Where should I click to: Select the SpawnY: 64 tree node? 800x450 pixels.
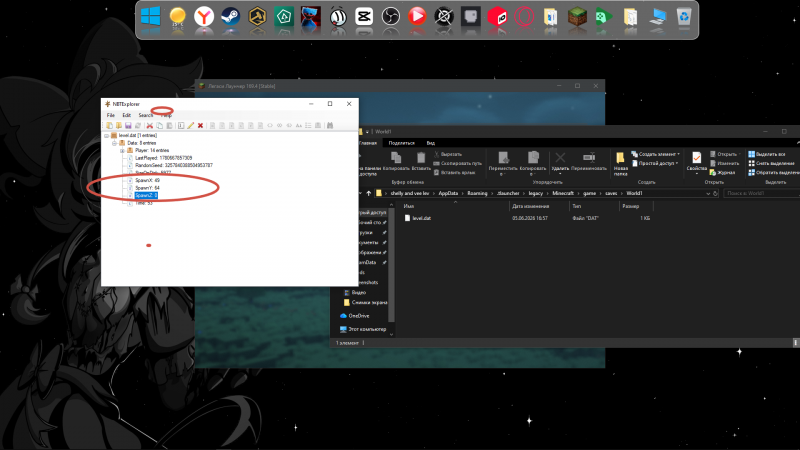coord(147,188)
